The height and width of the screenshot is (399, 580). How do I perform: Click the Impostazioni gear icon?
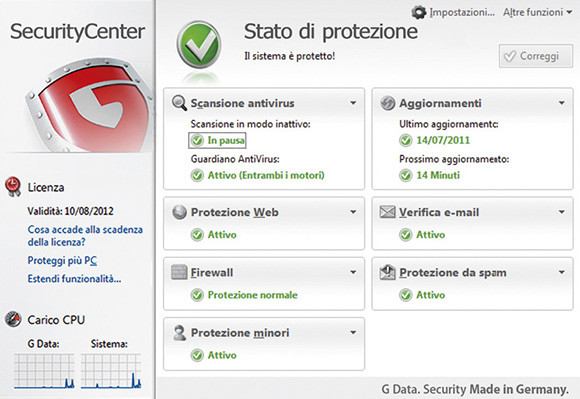(419, 12)
